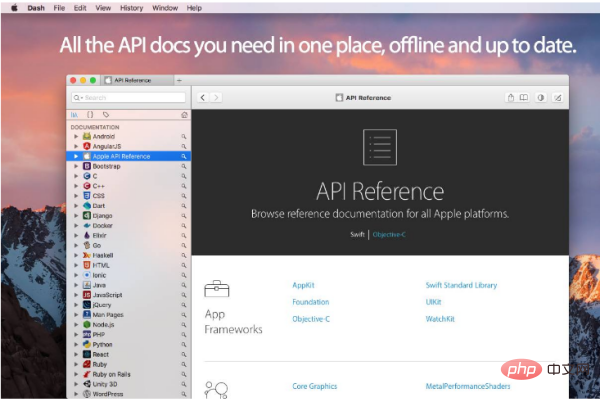This screenshot has width=600, height=402.
Task: Expand the PHP docset
Action: (76, 335)
